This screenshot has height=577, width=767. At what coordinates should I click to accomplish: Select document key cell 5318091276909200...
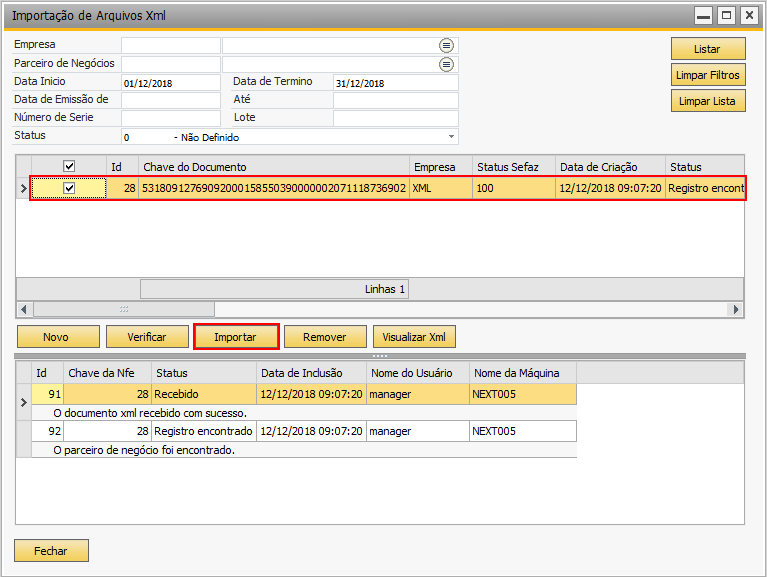(x=274, y=188)
